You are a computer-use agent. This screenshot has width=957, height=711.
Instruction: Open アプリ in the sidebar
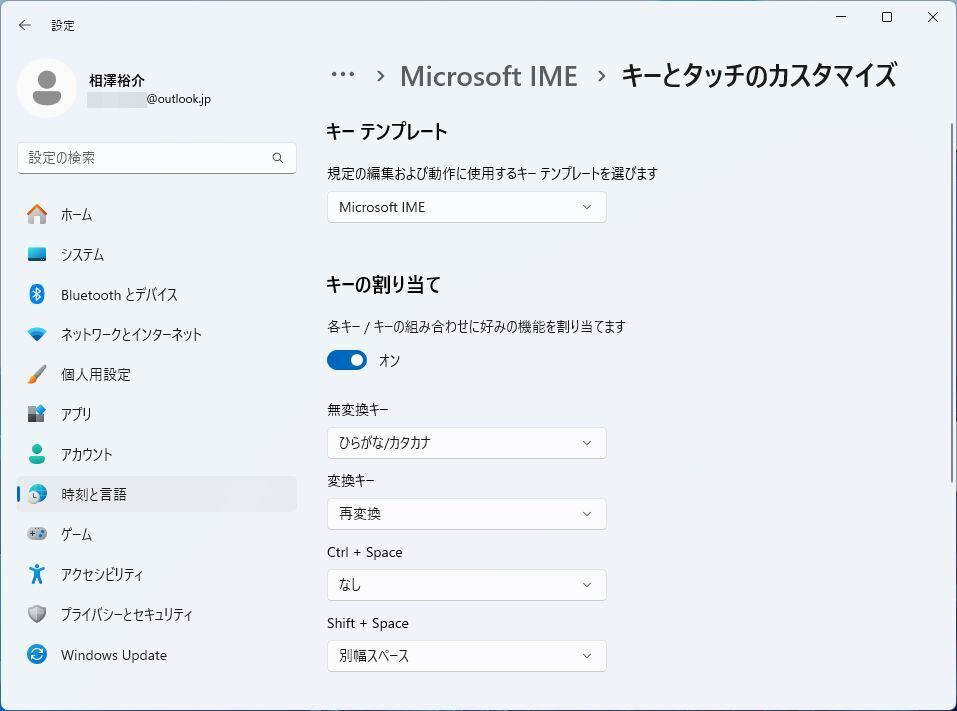pos(157,414)
